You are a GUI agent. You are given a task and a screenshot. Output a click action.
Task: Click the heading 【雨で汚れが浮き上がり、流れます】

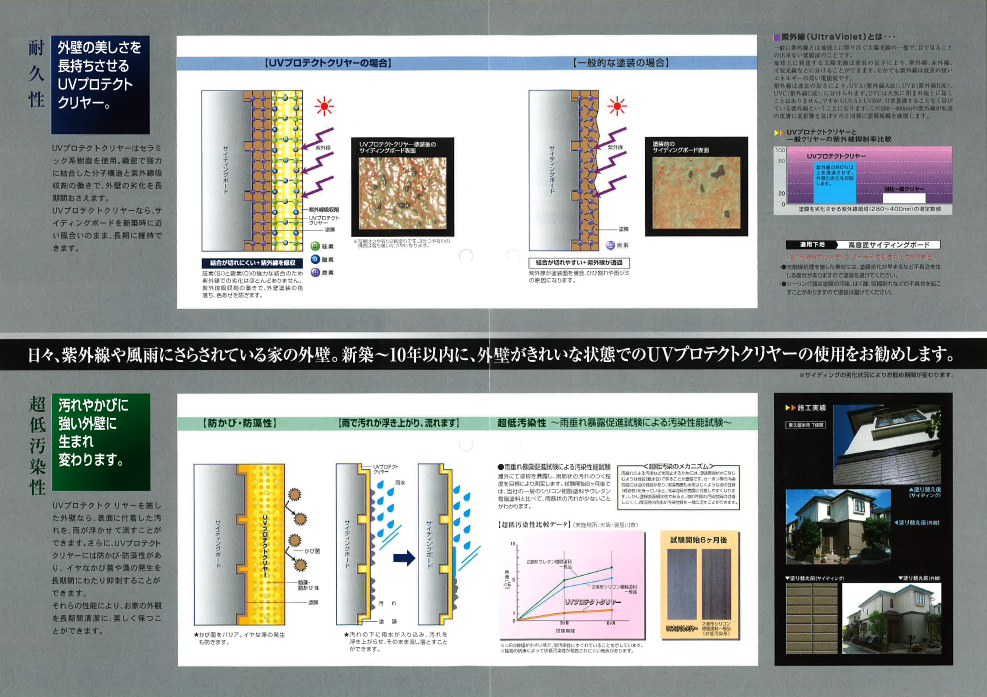point(399,423)
